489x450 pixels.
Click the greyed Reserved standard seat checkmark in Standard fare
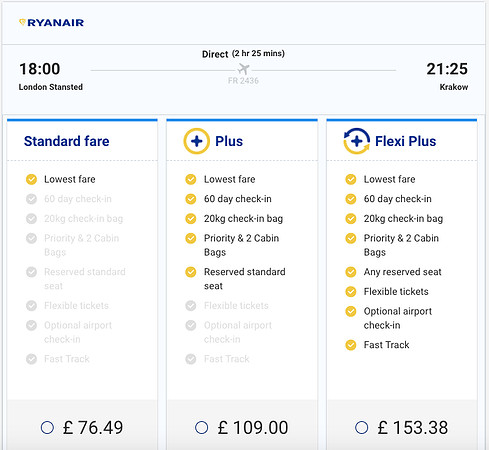click(x=31, y=272)
